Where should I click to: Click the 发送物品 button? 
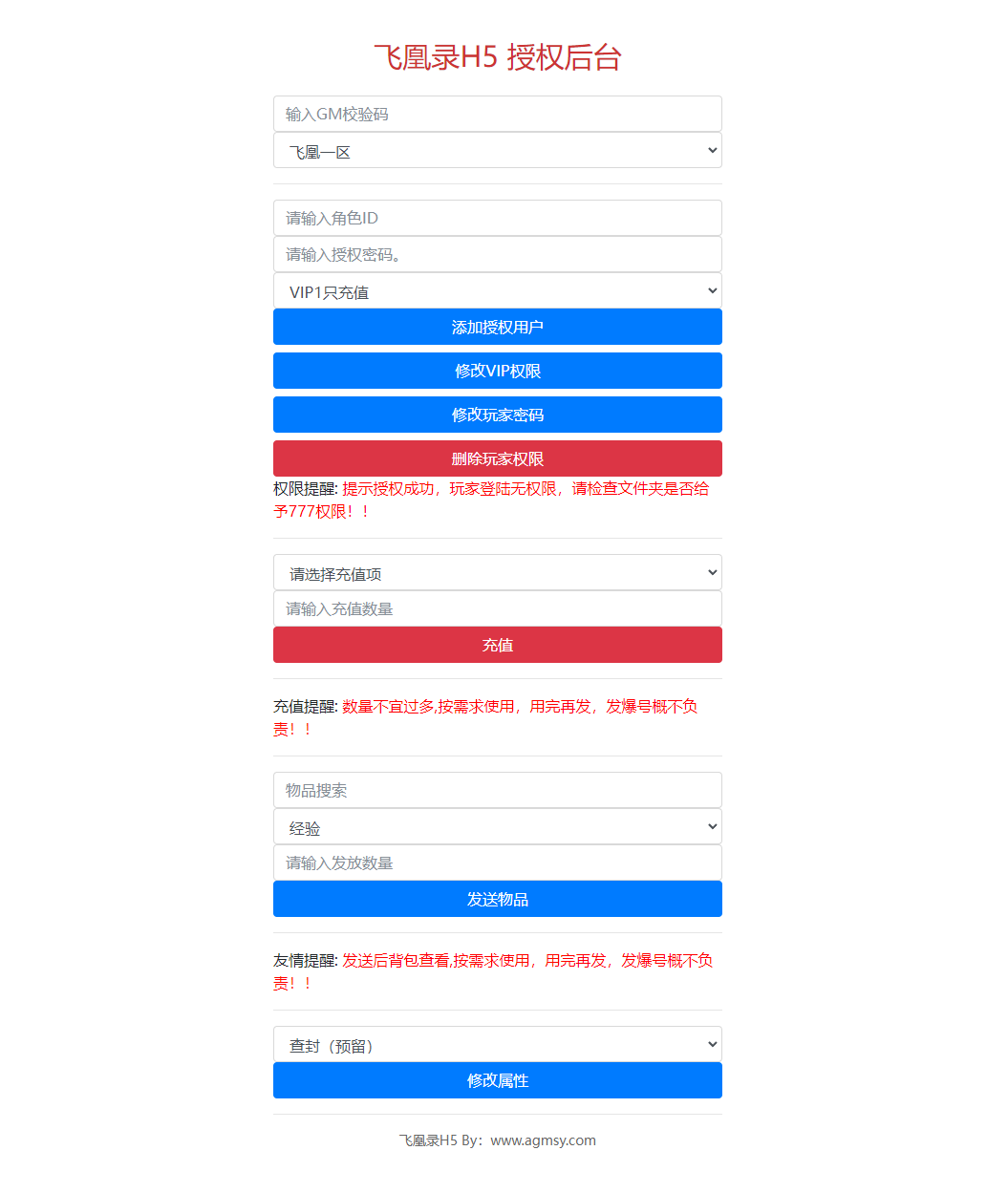tap(497, 899)
